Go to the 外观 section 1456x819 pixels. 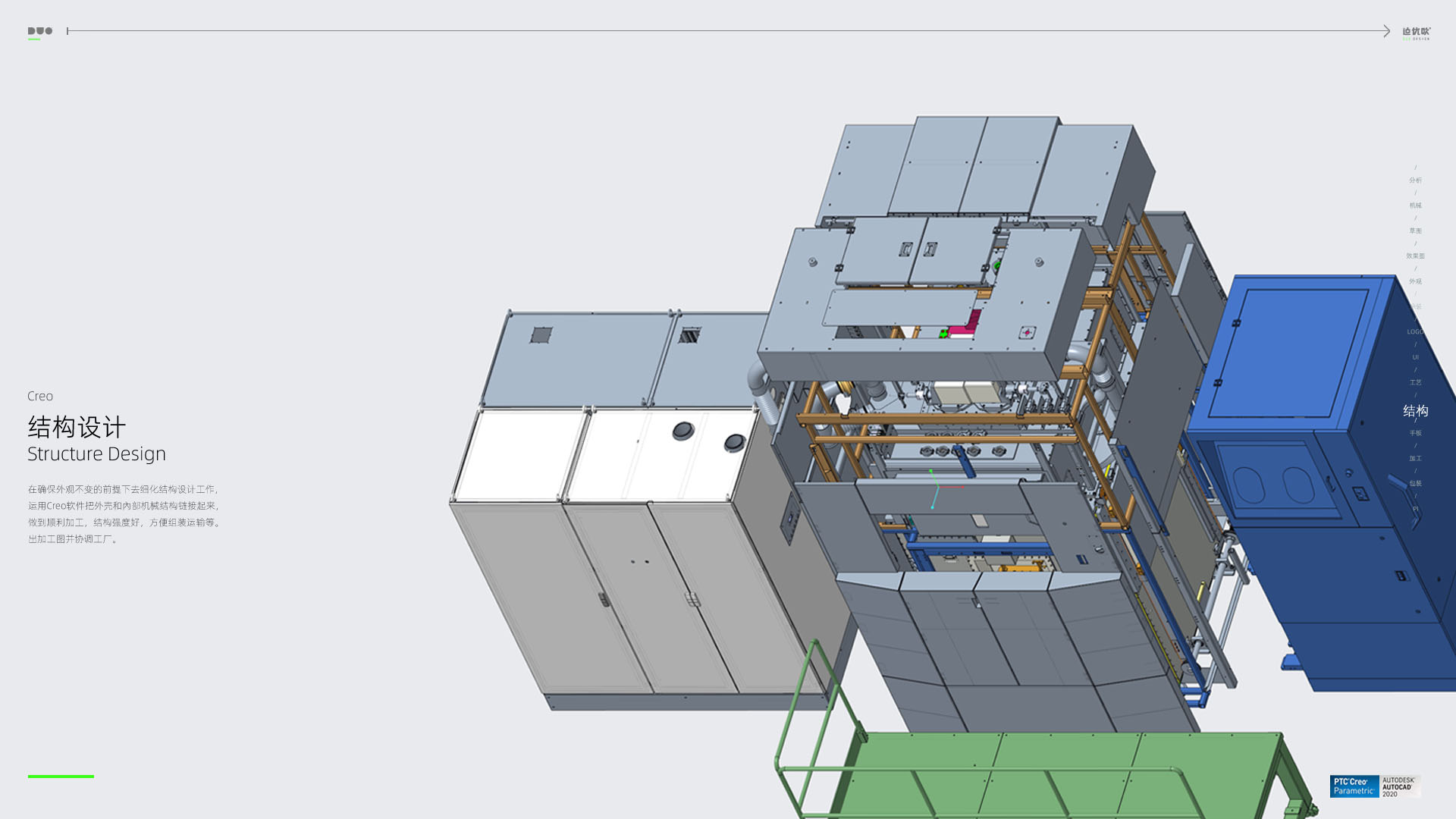[1415, 281]
